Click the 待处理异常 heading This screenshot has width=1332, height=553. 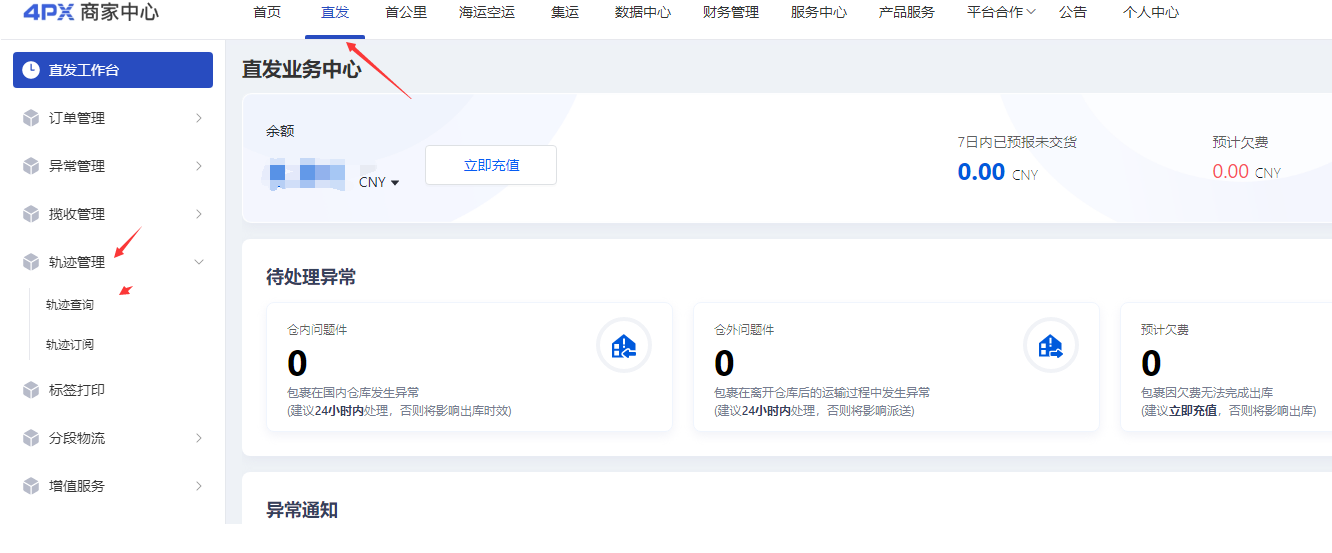coord(311,277)
